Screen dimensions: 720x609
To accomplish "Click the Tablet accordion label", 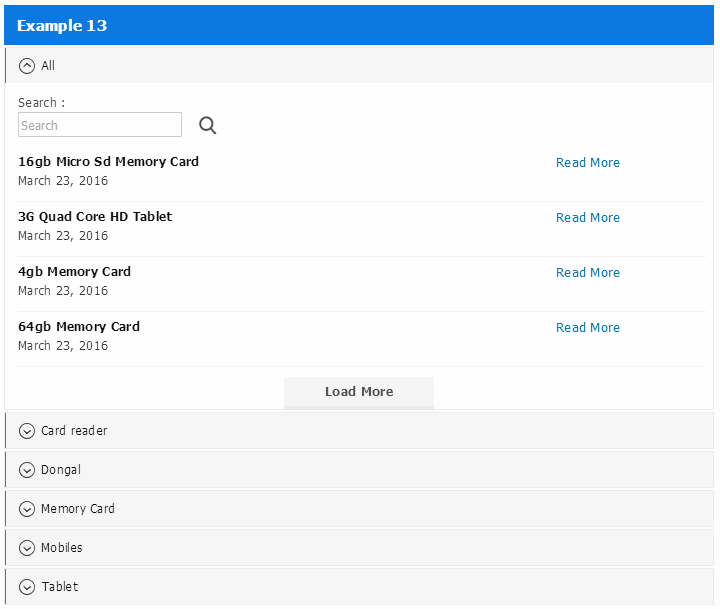I will click(x=60, y=587).
